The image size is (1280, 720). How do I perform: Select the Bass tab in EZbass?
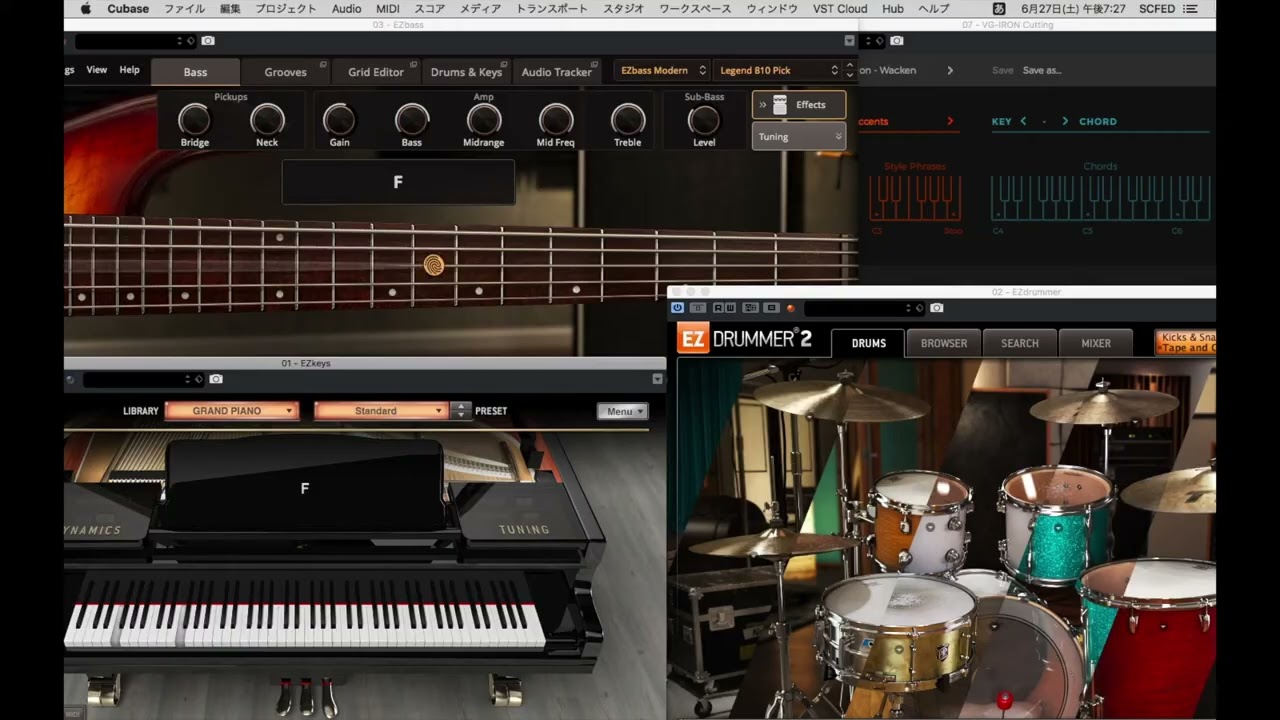(x=195, y=72)
